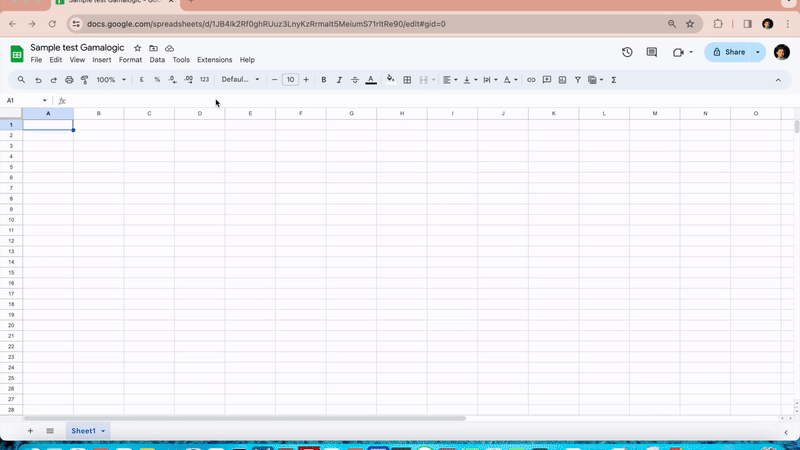The image size is (800, 450).
Task: Toggle strikethrough formatting
Action: (355, 80)
